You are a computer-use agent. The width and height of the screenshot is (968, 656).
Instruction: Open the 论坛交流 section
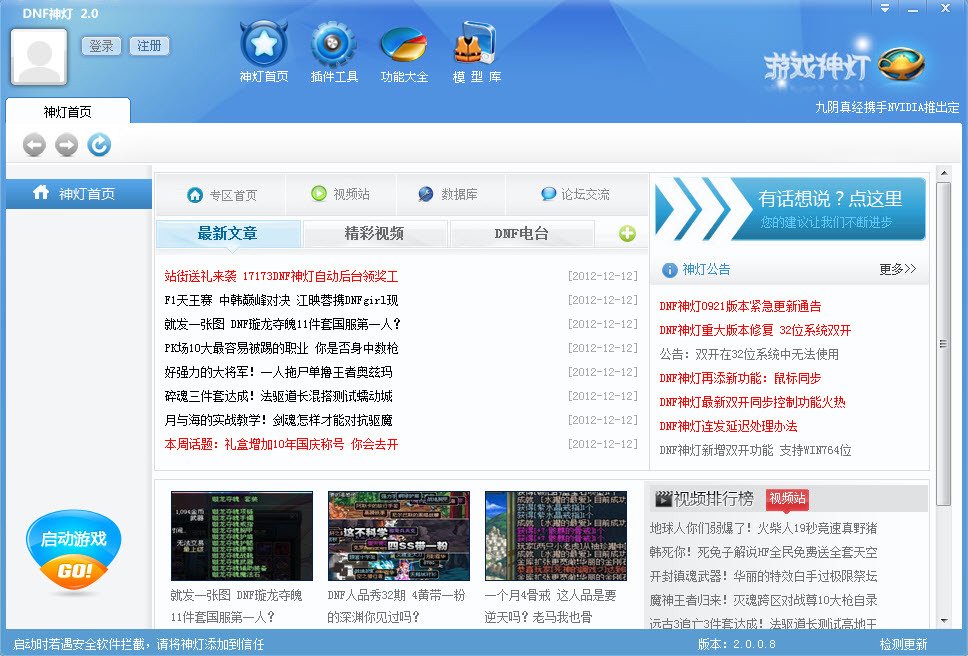click(x=575, y=194)
